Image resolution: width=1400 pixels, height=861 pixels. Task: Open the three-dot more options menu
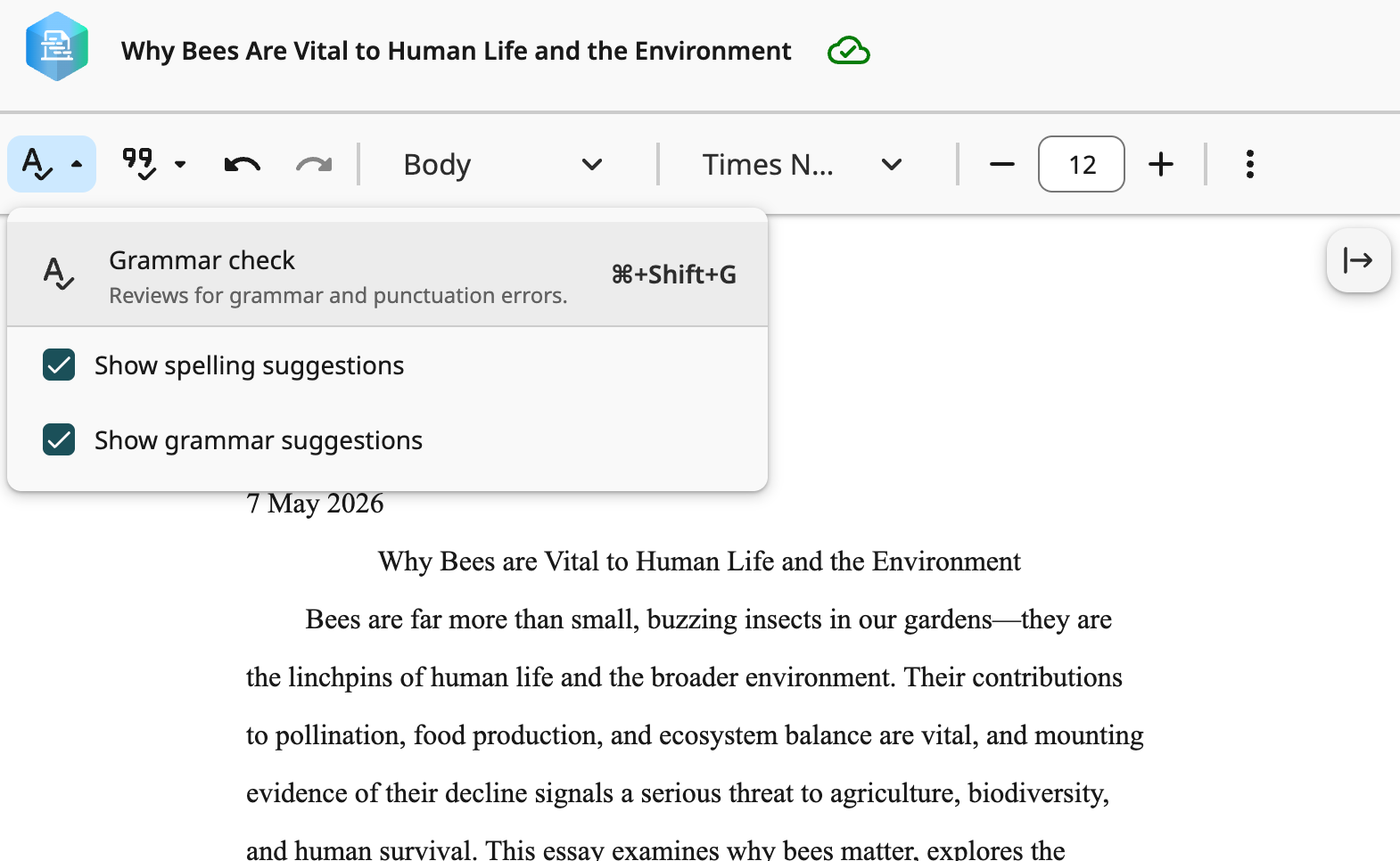click(1250, 164)
